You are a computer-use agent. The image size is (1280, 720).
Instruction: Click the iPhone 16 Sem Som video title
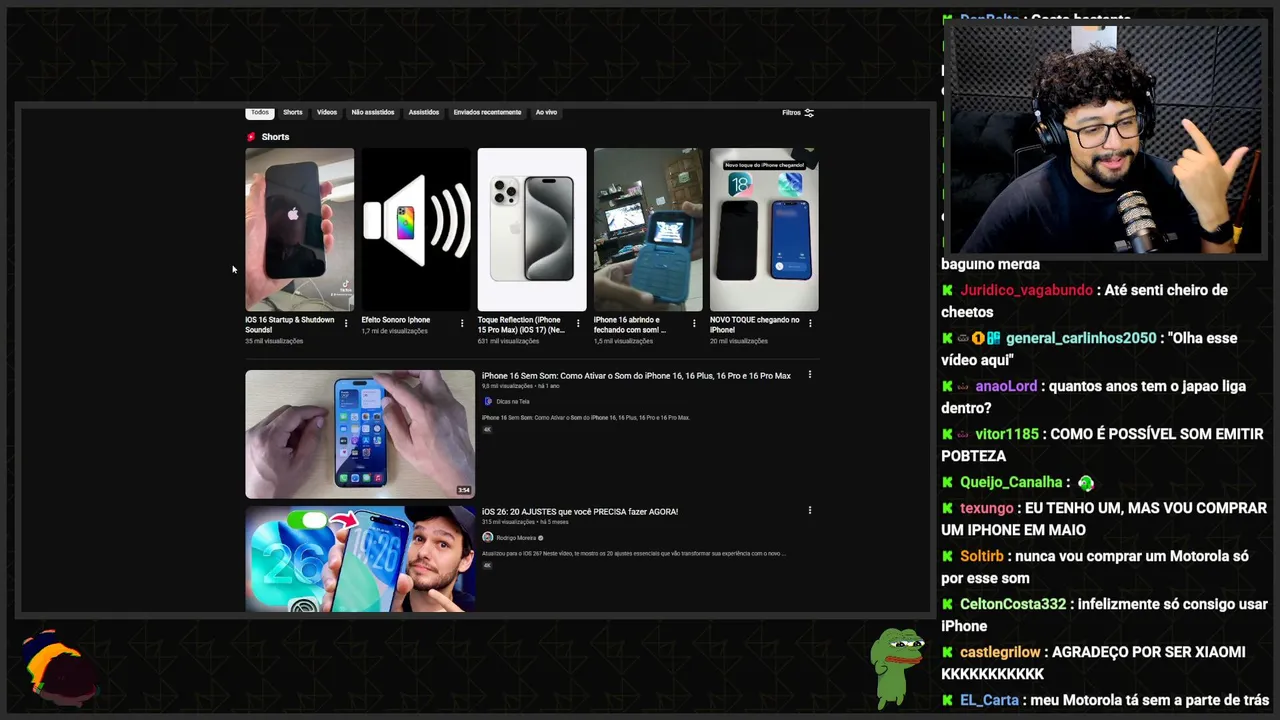pyautogui.click(x=636, y=376)
